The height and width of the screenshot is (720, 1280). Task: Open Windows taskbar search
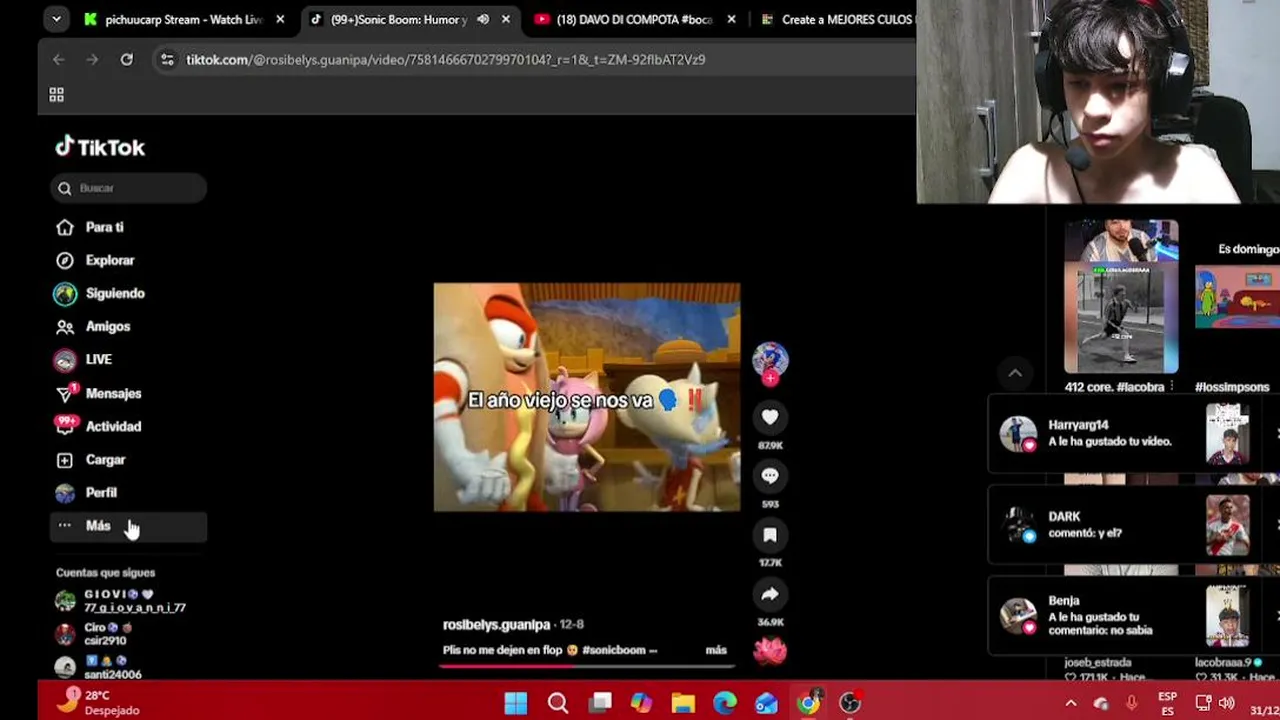click(558, 703)
